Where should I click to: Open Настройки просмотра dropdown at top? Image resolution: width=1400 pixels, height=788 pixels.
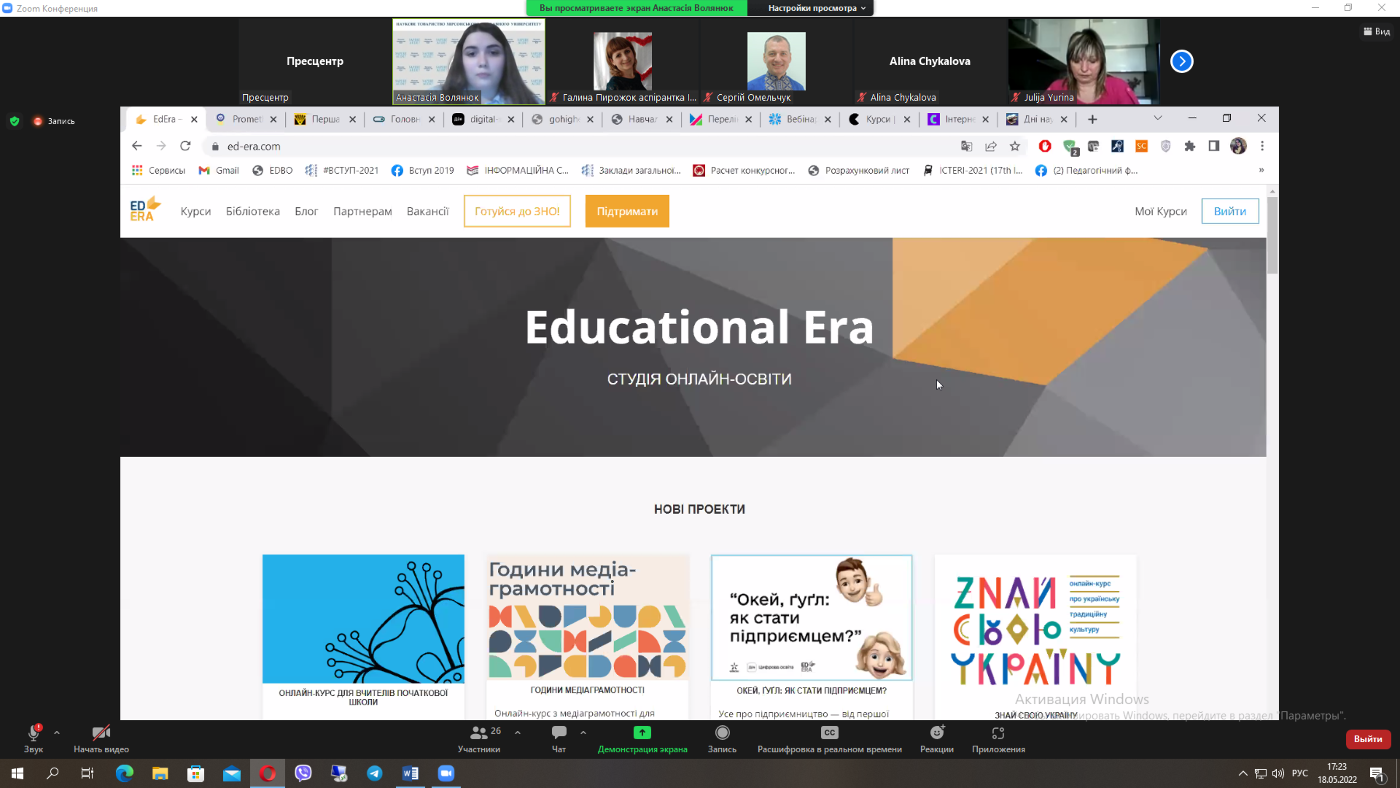pyautogui.click(x=817, y=8)
